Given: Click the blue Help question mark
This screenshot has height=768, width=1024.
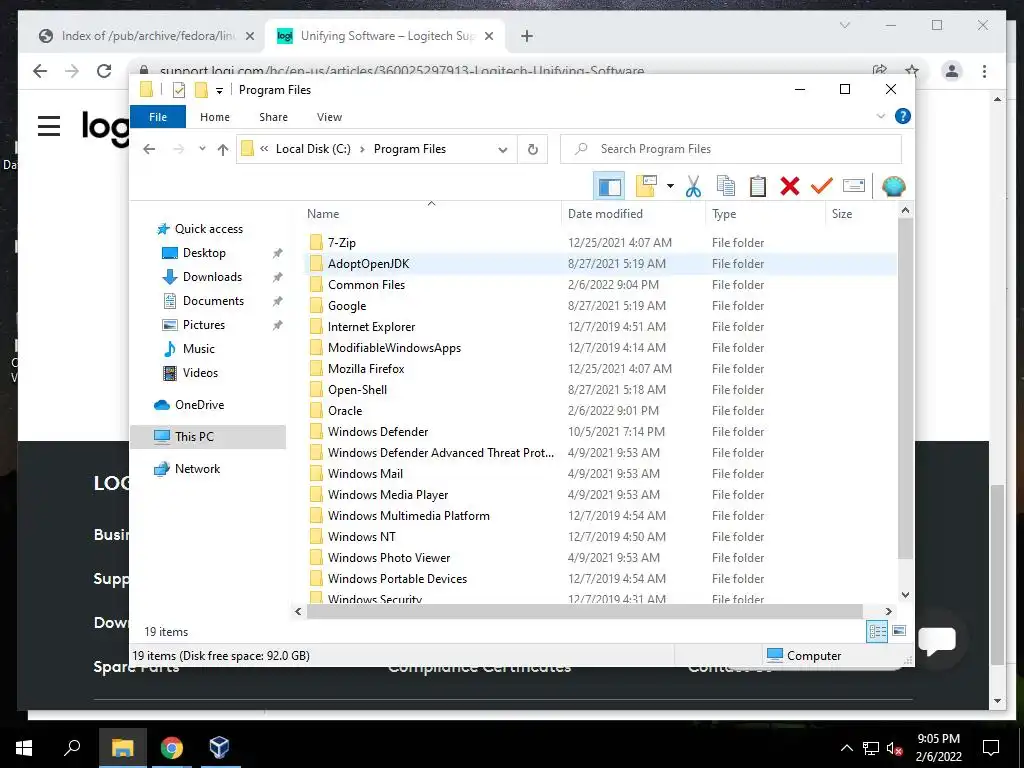Looking at the screenshot, I should (903, 116).
